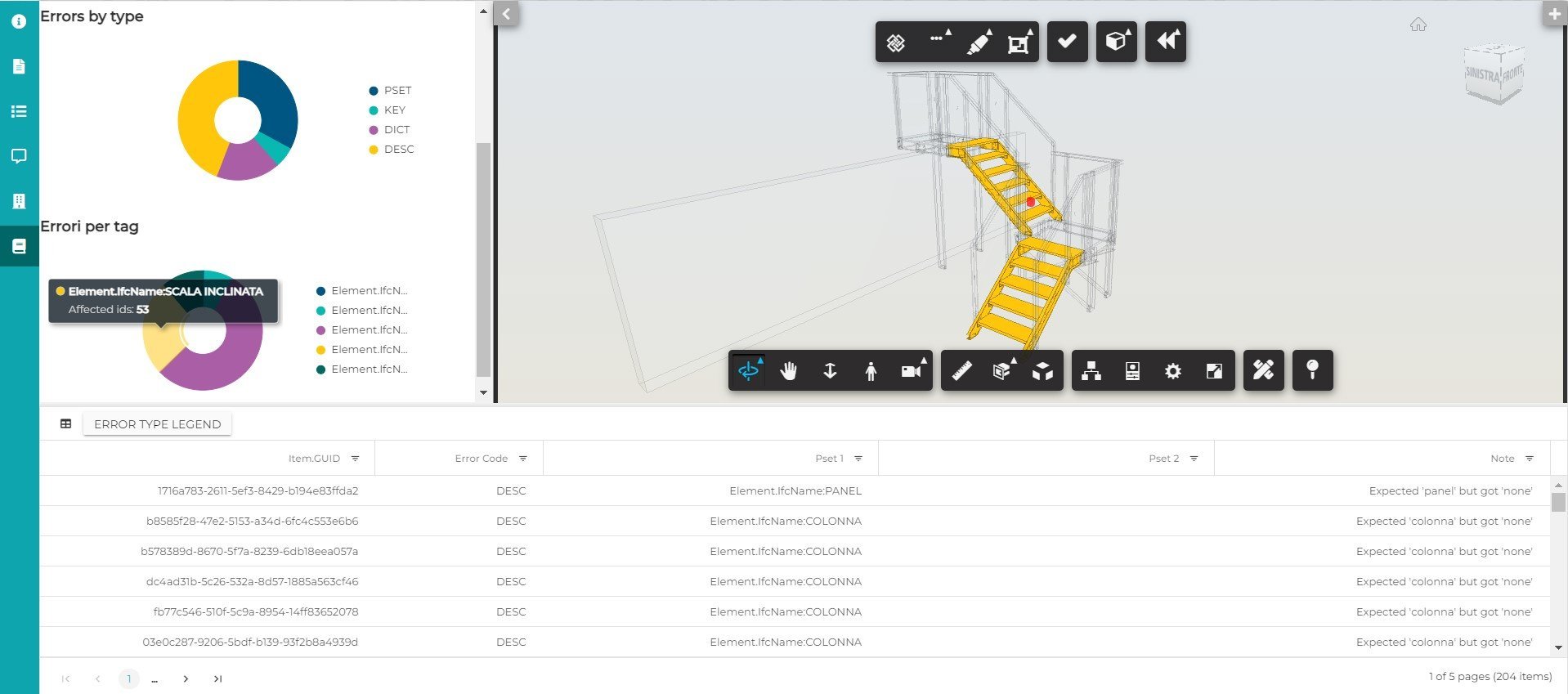Screen dimensions: 1568x694
Task: Activate the orbit tool
Action: 749,371
